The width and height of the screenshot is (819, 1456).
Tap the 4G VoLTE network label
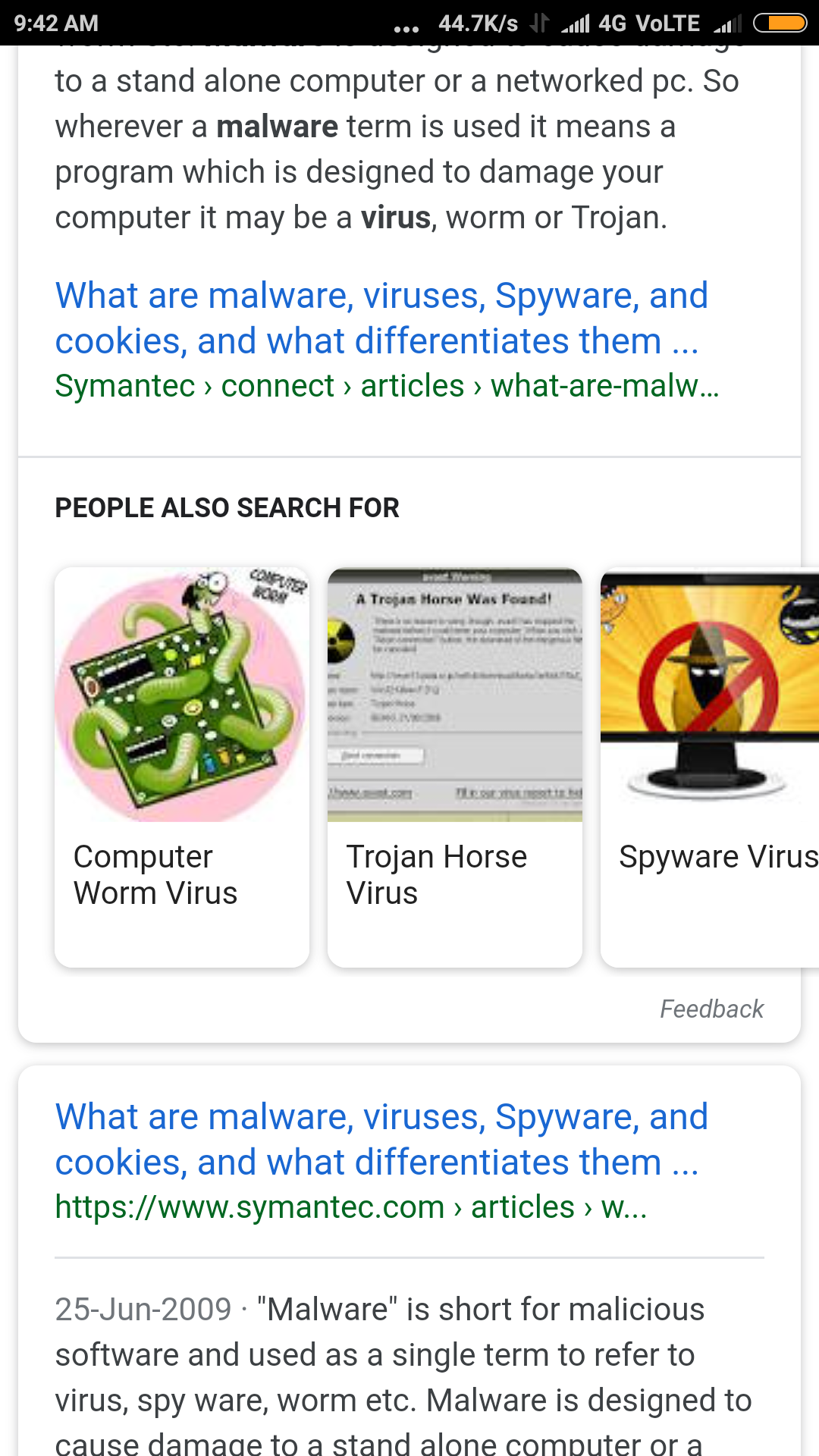pos(649,24)
